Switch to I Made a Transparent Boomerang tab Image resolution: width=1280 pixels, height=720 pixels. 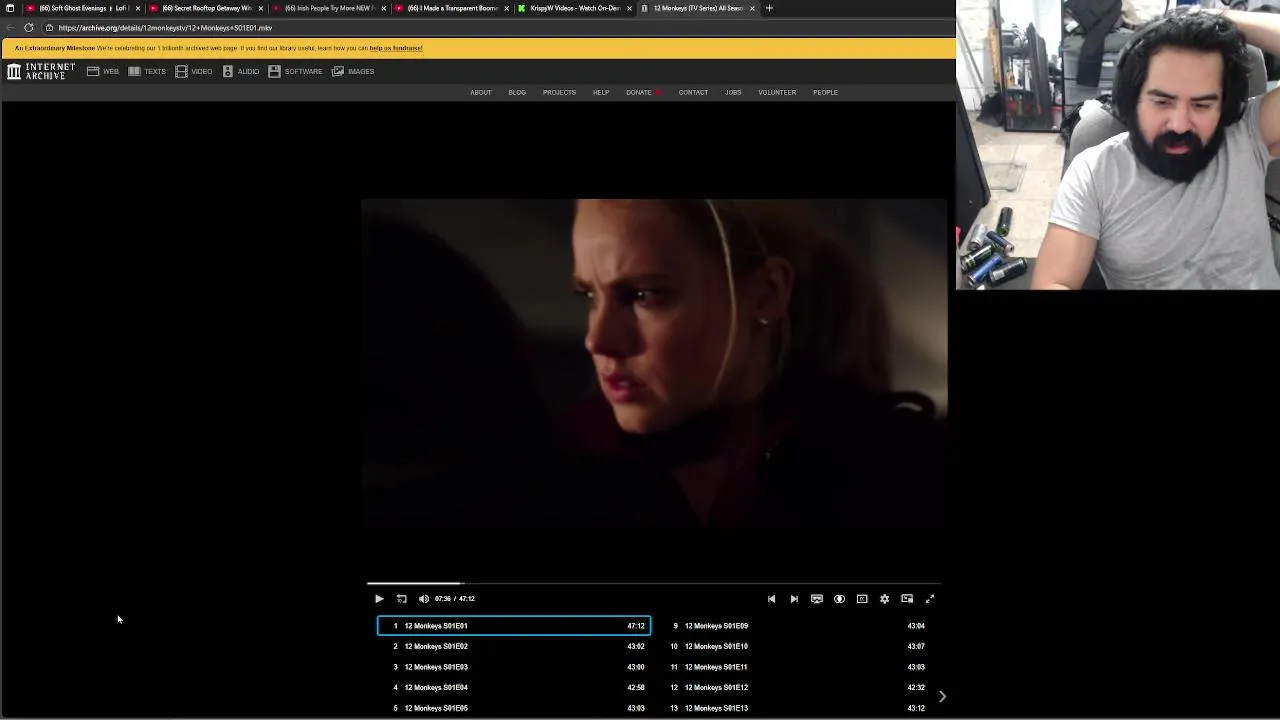tap(450, 8)
